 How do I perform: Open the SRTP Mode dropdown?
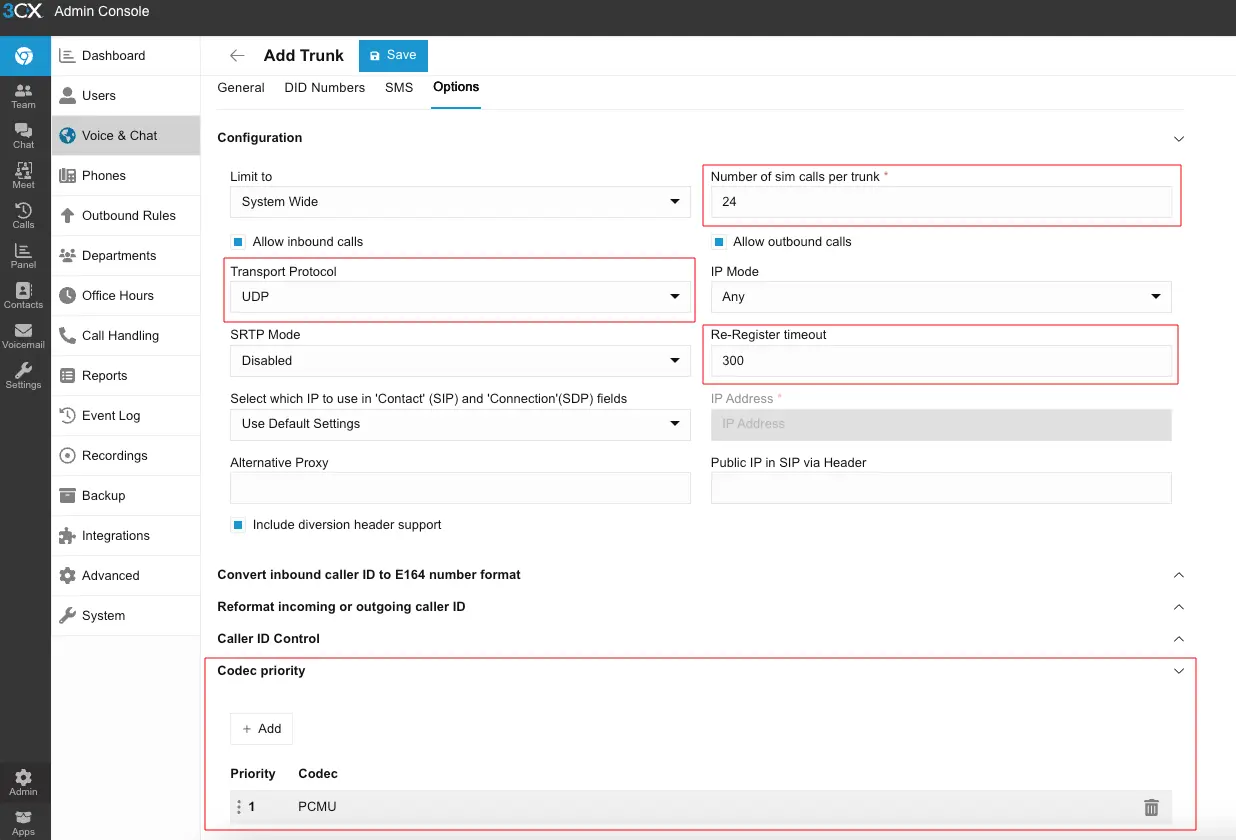460,360
